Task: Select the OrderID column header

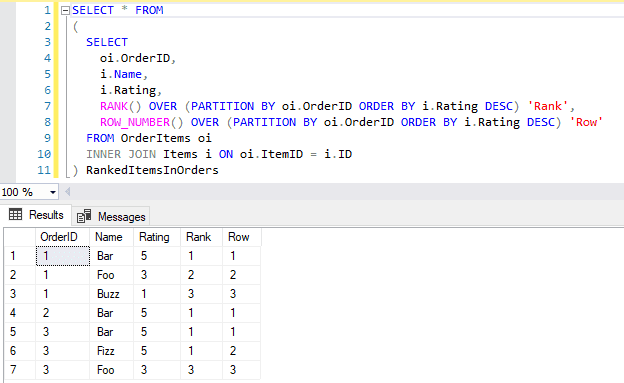Action: (62, 237)
